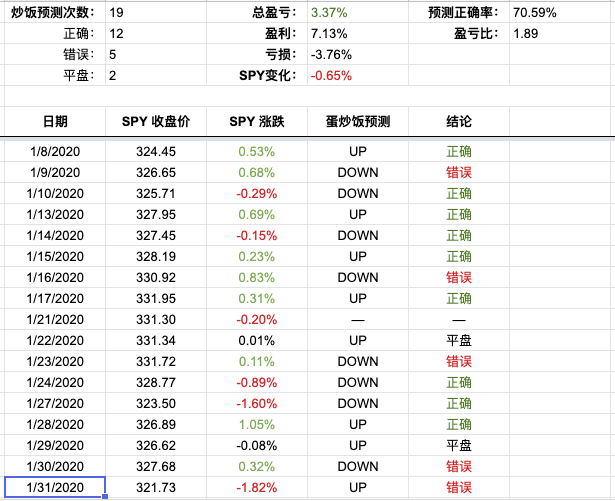
Task: Select the 预测正确率 value 70.59%
Action: coord(535,13)
